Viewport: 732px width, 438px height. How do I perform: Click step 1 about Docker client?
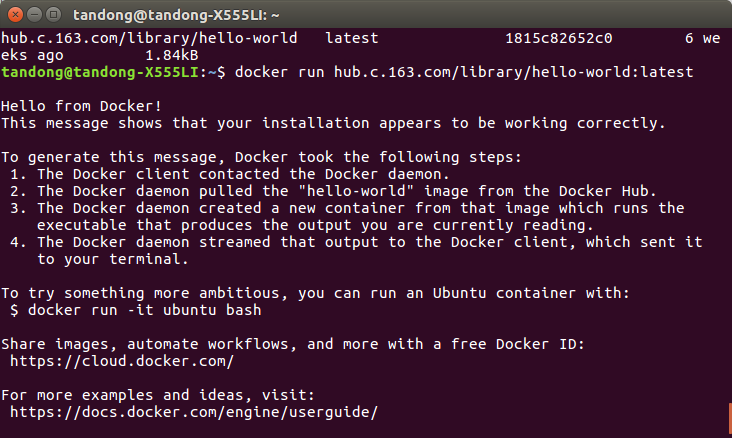230,174
